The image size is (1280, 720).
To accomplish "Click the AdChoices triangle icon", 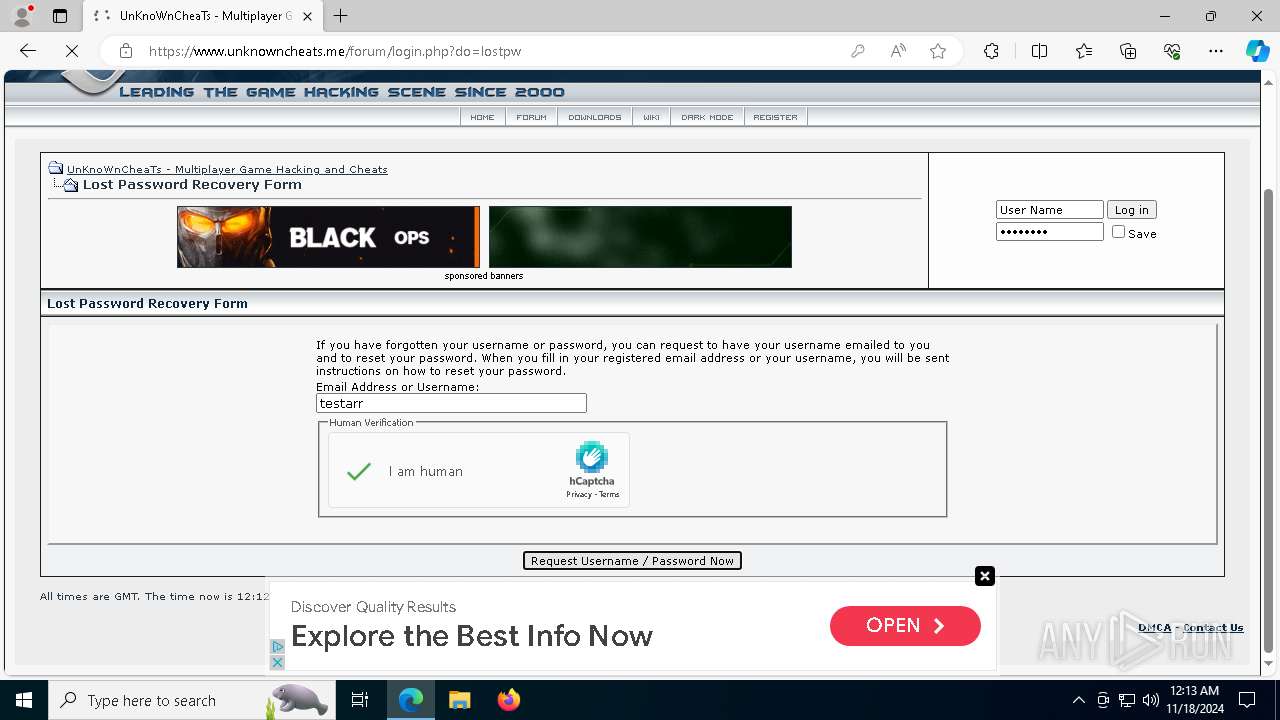I will click(x=277, y=647).
